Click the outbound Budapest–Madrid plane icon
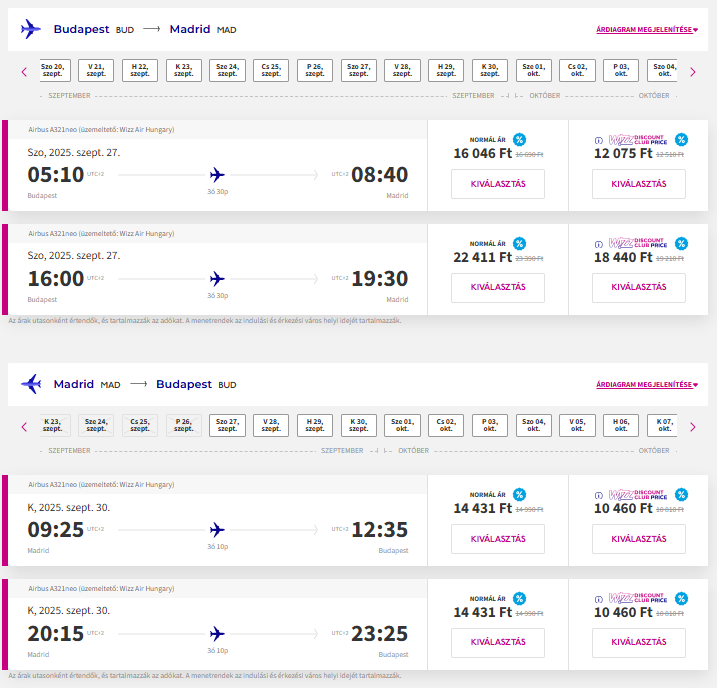 [31, 29]
